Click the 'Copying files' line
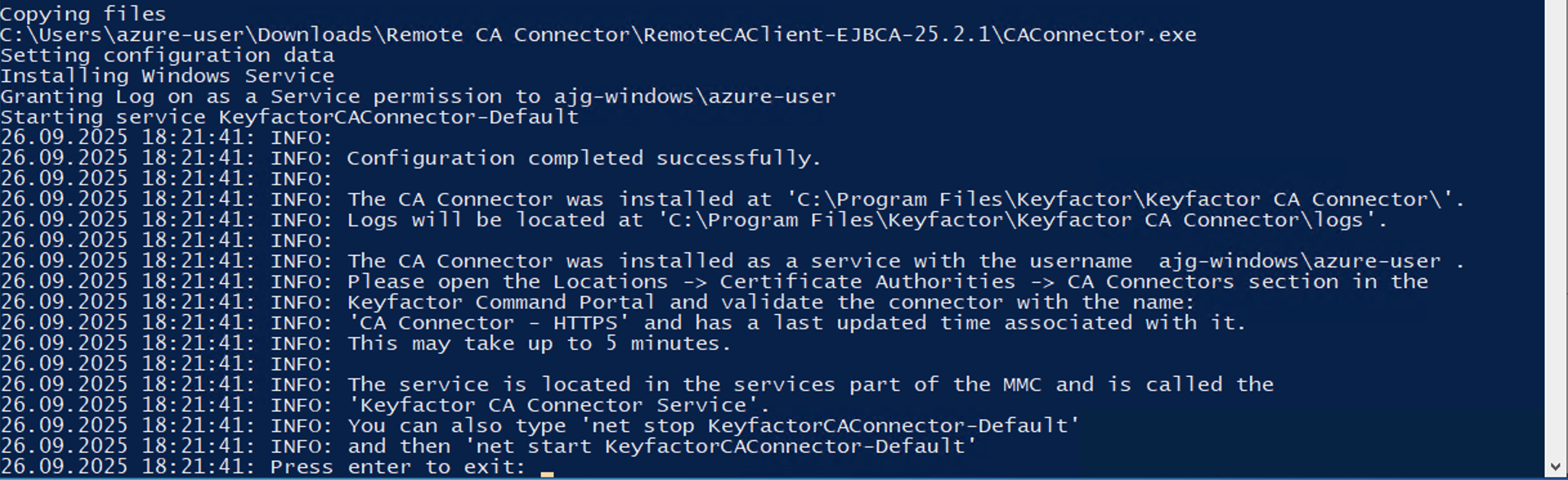1568x480 pixels. [83, 14]
